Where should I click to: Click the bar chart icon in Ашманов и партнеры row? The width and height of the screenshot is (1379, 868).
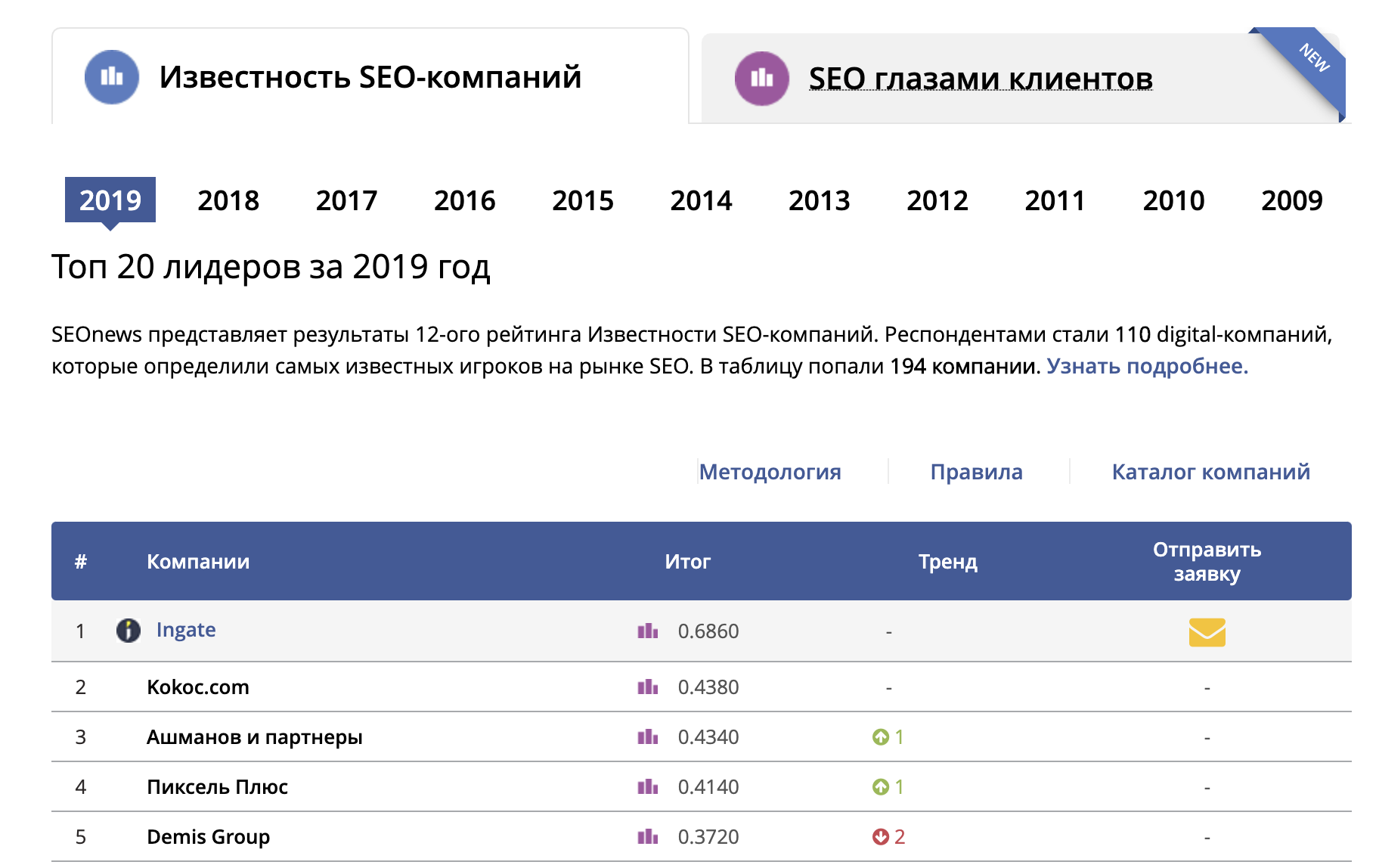click(x=648, y=736)
